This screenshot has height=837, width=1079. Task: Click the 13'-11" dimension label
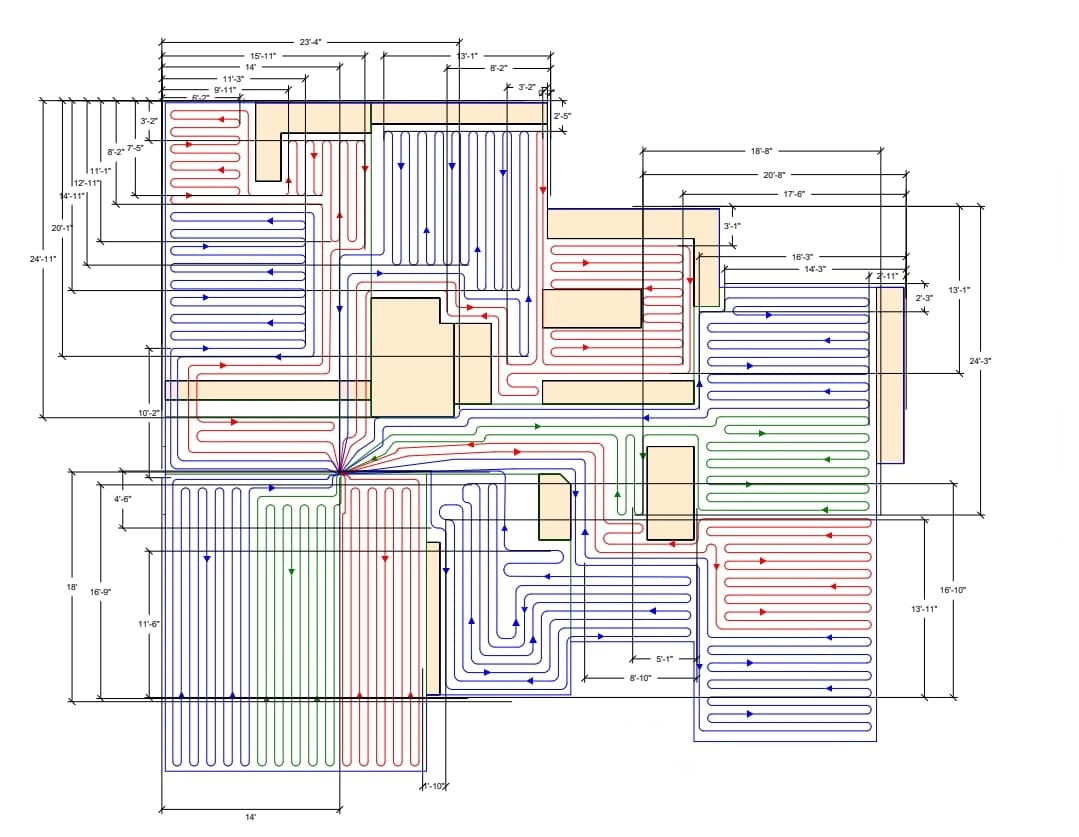tap(924, 609)
